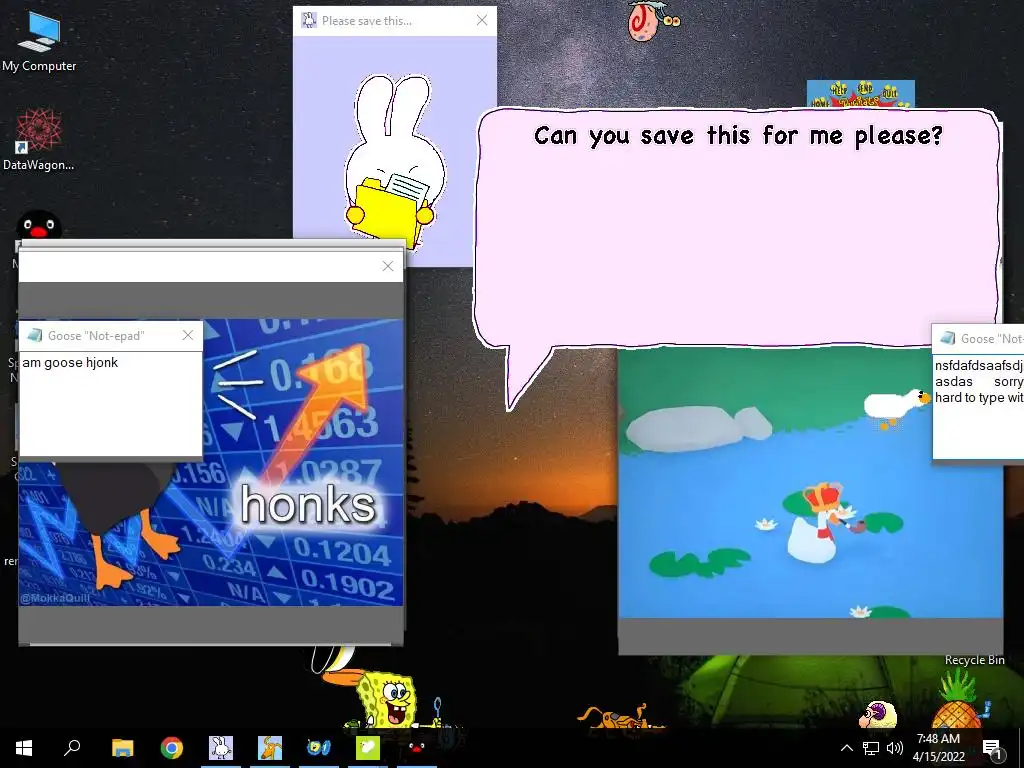Open File Explorer from taskbar
Image resolution: width=1024 pixels, height=768 pixels.
[x=122, y=748]
